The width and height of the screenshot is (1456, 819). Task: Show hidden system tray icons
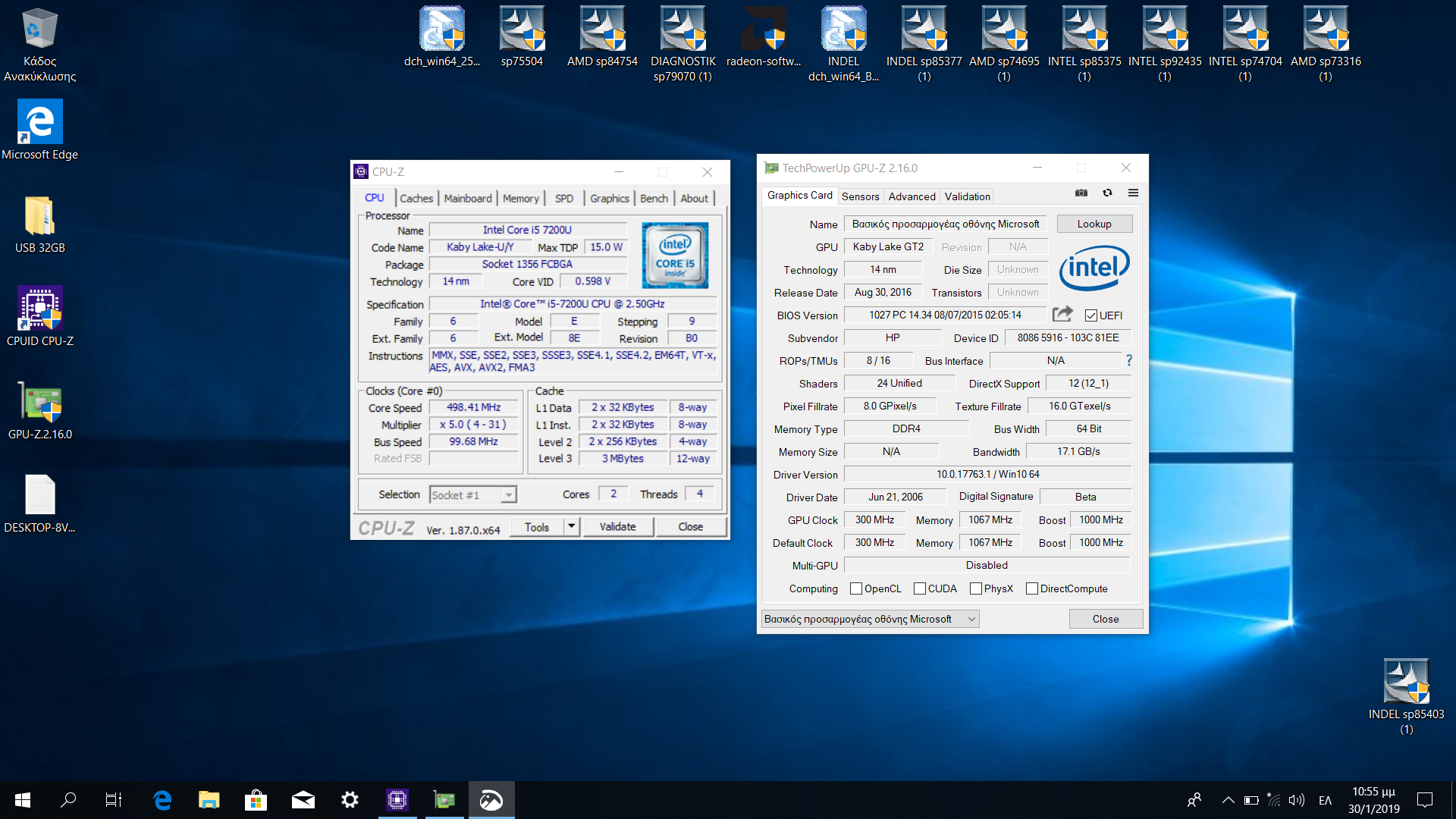tap(1228, 800)
